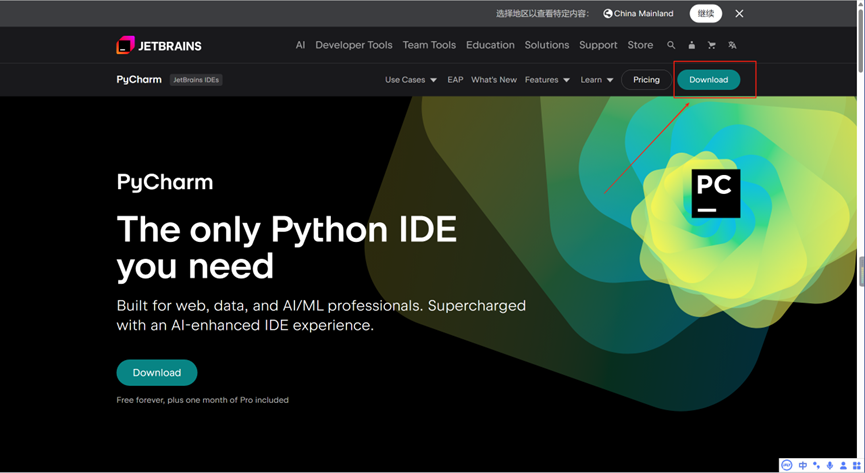Screen dimensions: 865x473
Task: Toggle the IME punctuation mode icon
Action: click(817, 465)
